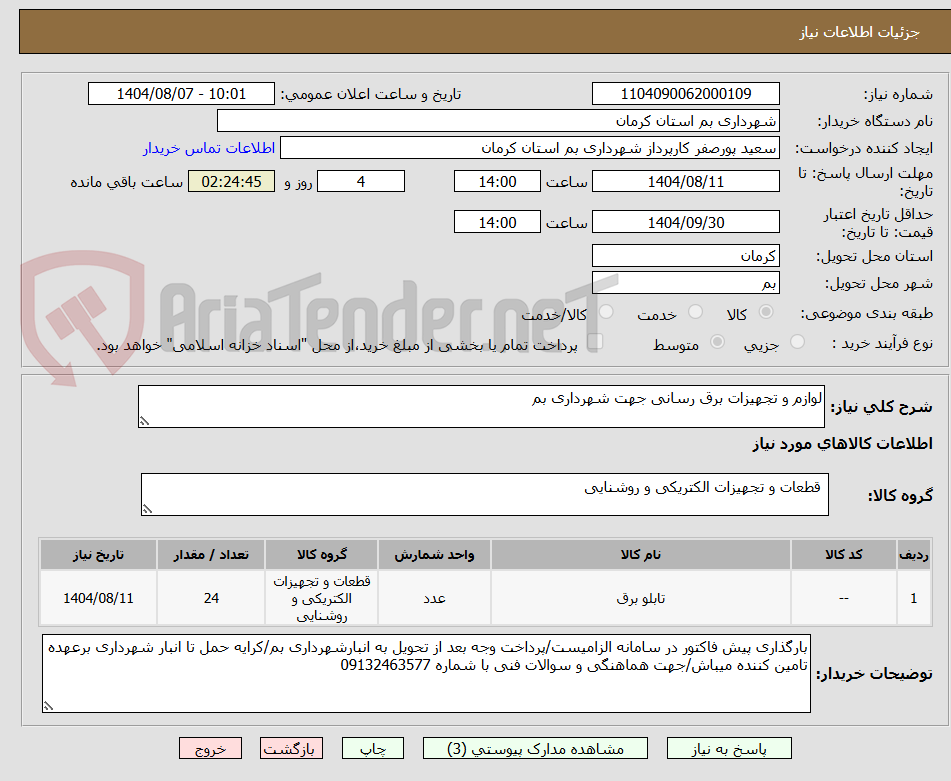The height and width of the screenshot is (781, 951).
Task: Click the 1404/08/11 response deadline field
Action: (686, 181)
